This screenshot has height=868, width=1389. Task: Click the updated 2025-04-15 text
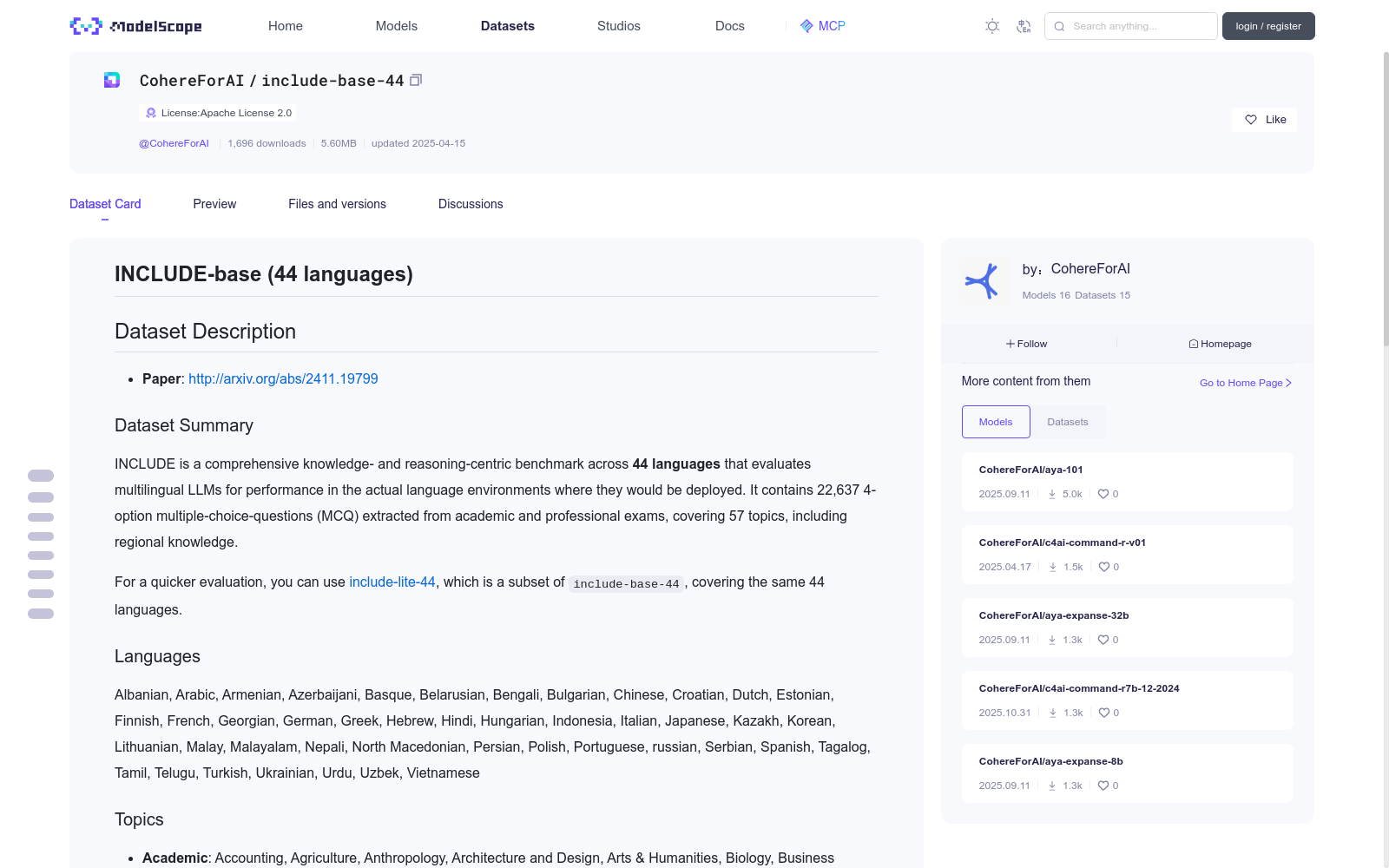click(x=418, y=143)
